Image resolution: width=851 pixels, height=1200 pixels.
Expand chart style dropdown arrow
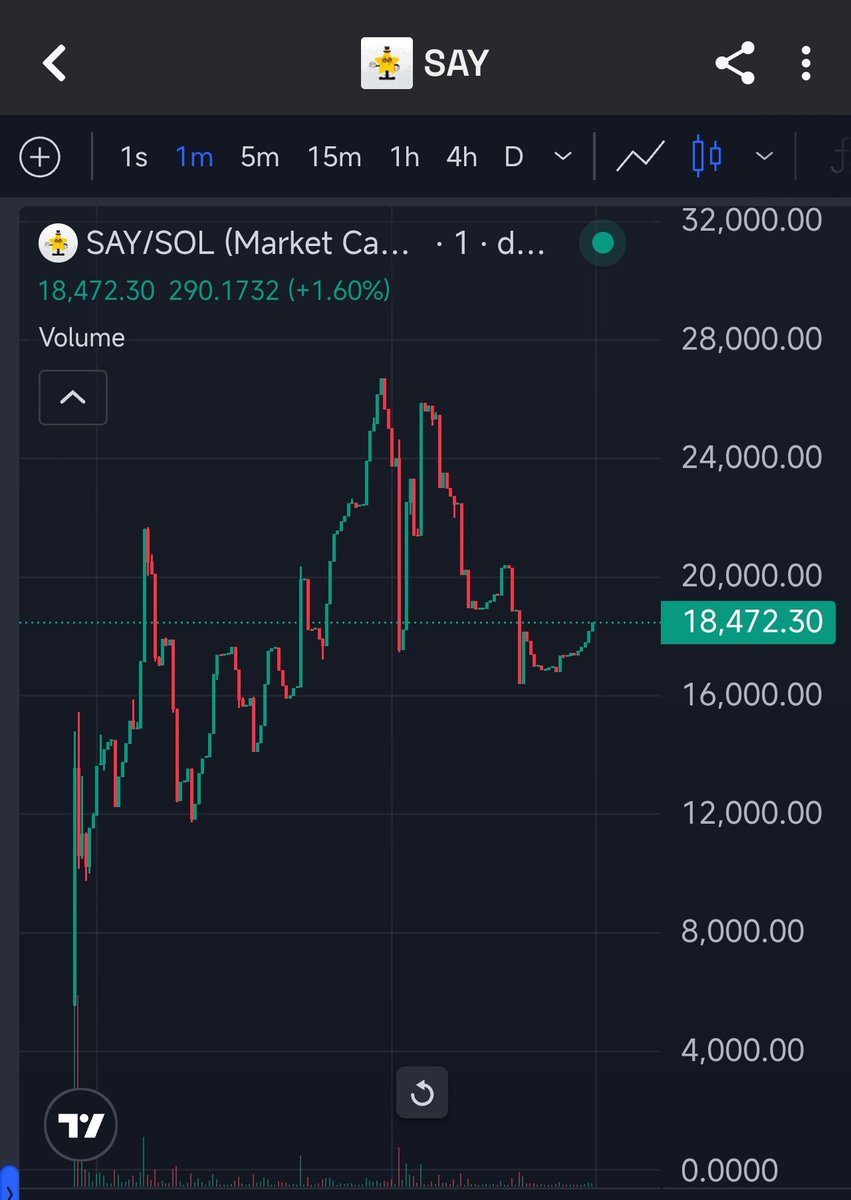point(764,157)
